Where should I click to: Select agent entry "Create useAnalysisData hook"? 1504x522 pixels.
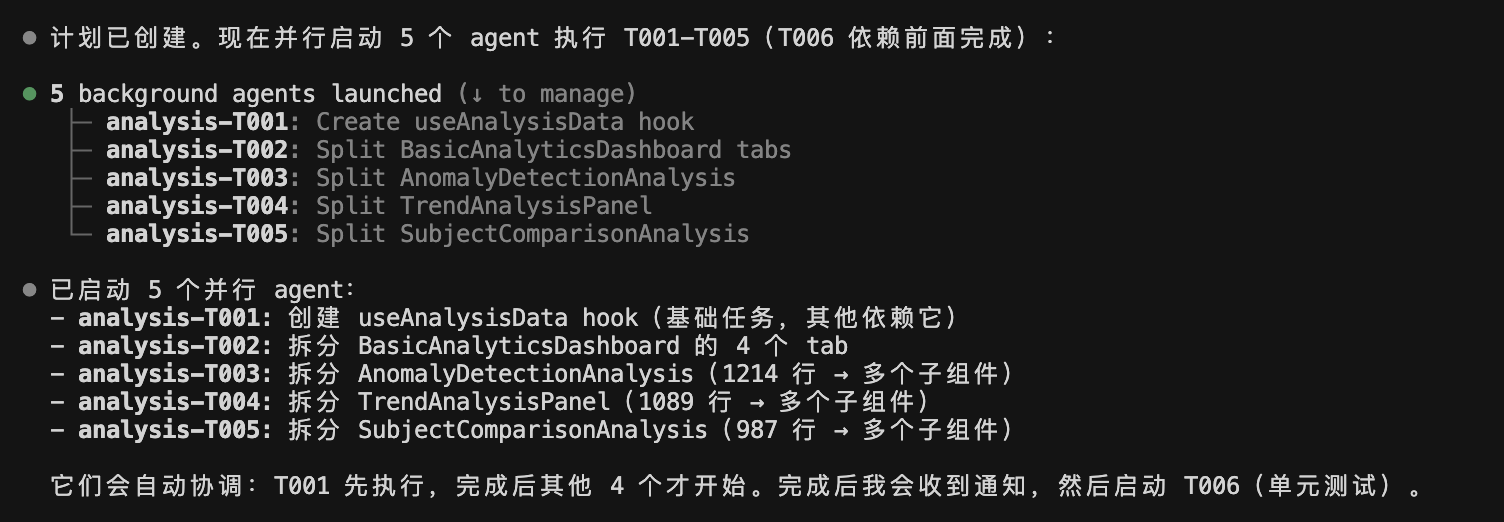(x=400, y=122)
